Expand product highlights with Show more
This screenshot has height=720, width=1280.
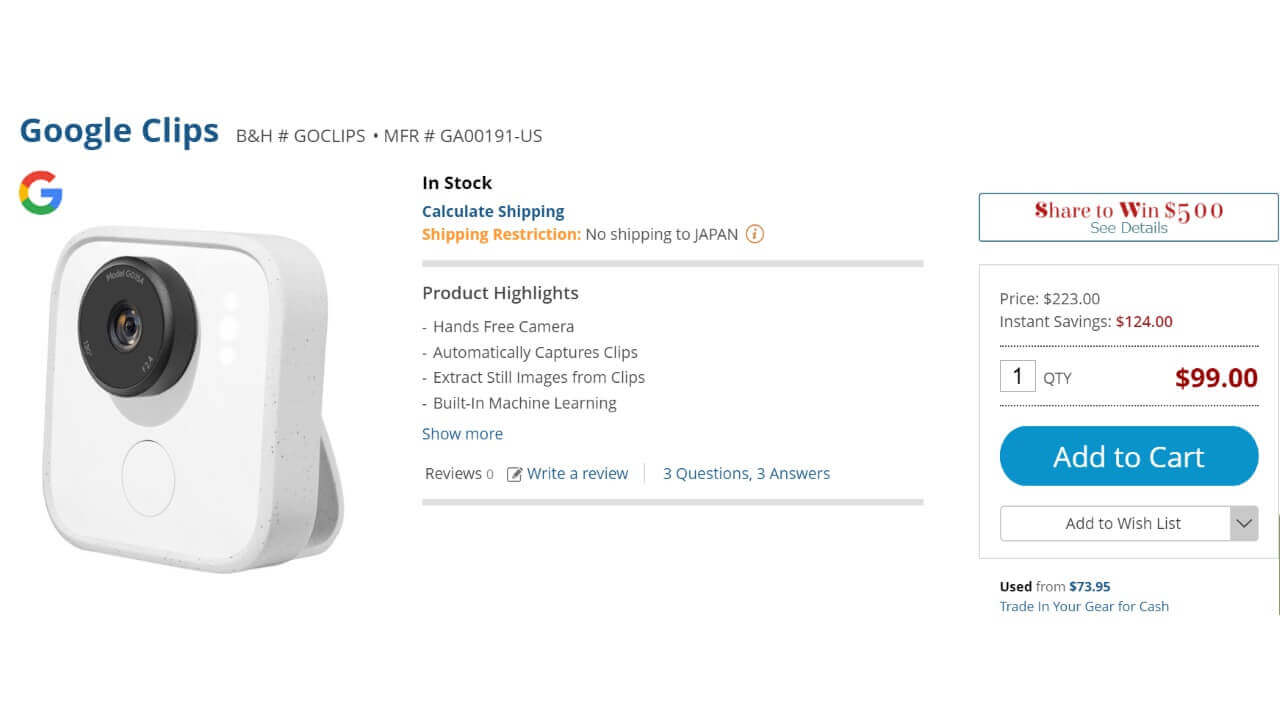[x=462, y=434]
